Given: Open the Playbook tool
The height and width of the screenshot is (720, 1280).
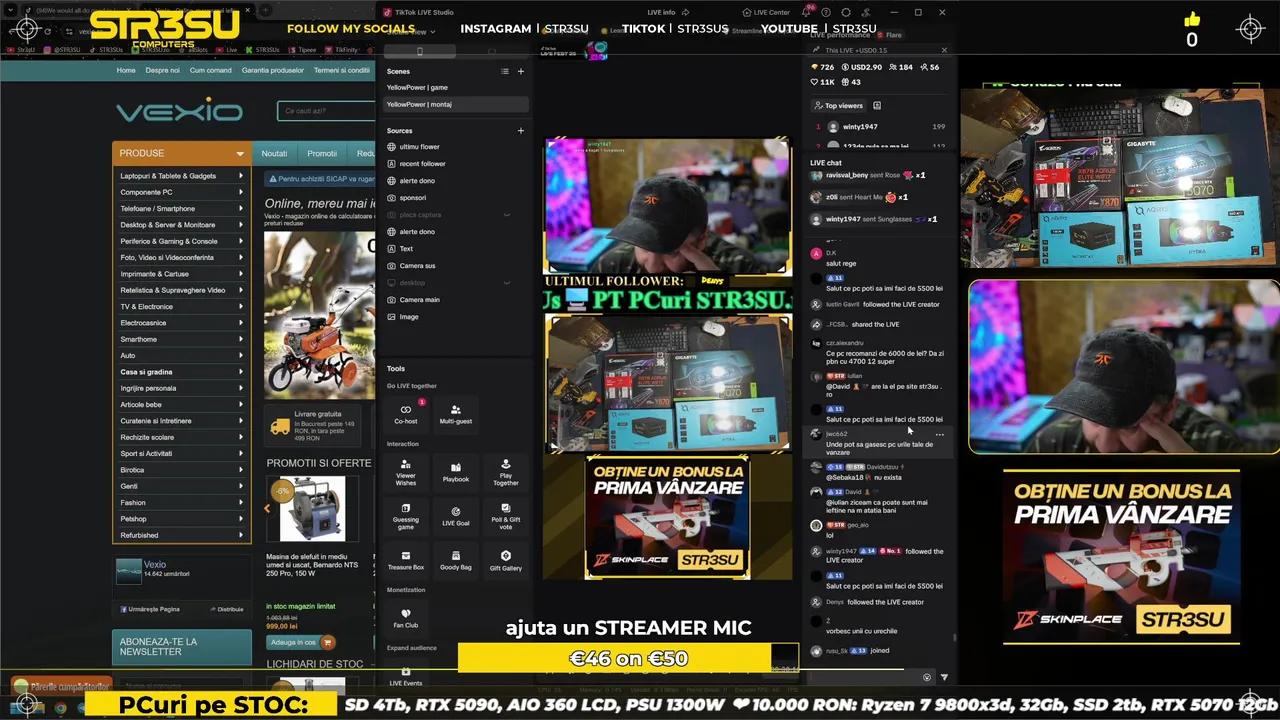Looking at the screenshot, I should point(455,471).
